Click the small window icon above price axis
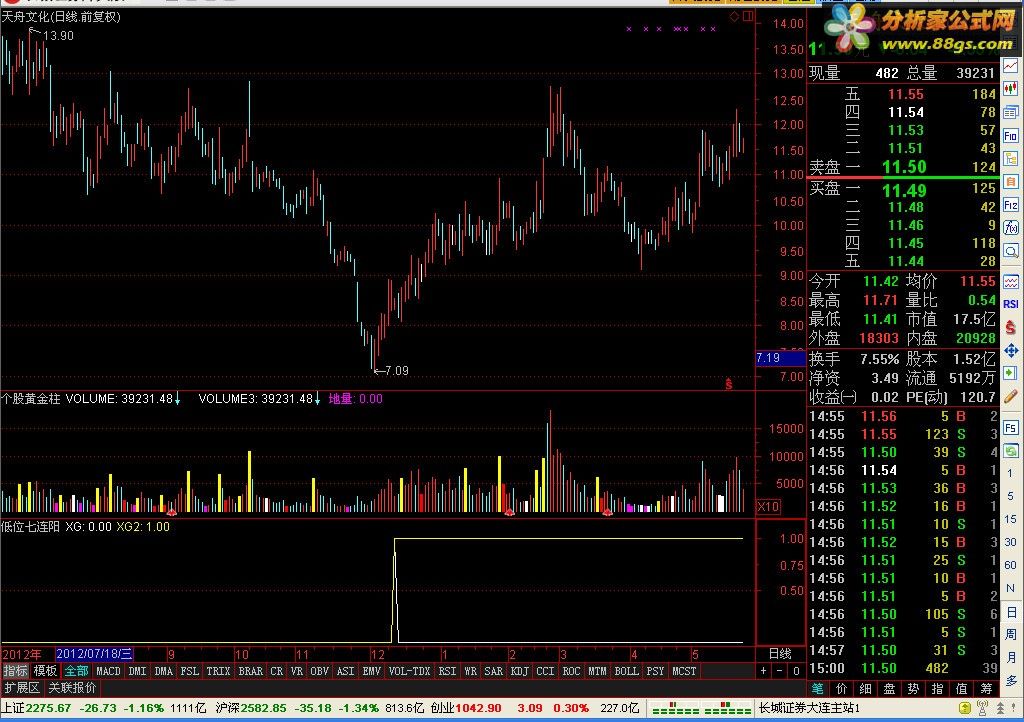This screenshot has height=722, width=1024. coord(748,16)
